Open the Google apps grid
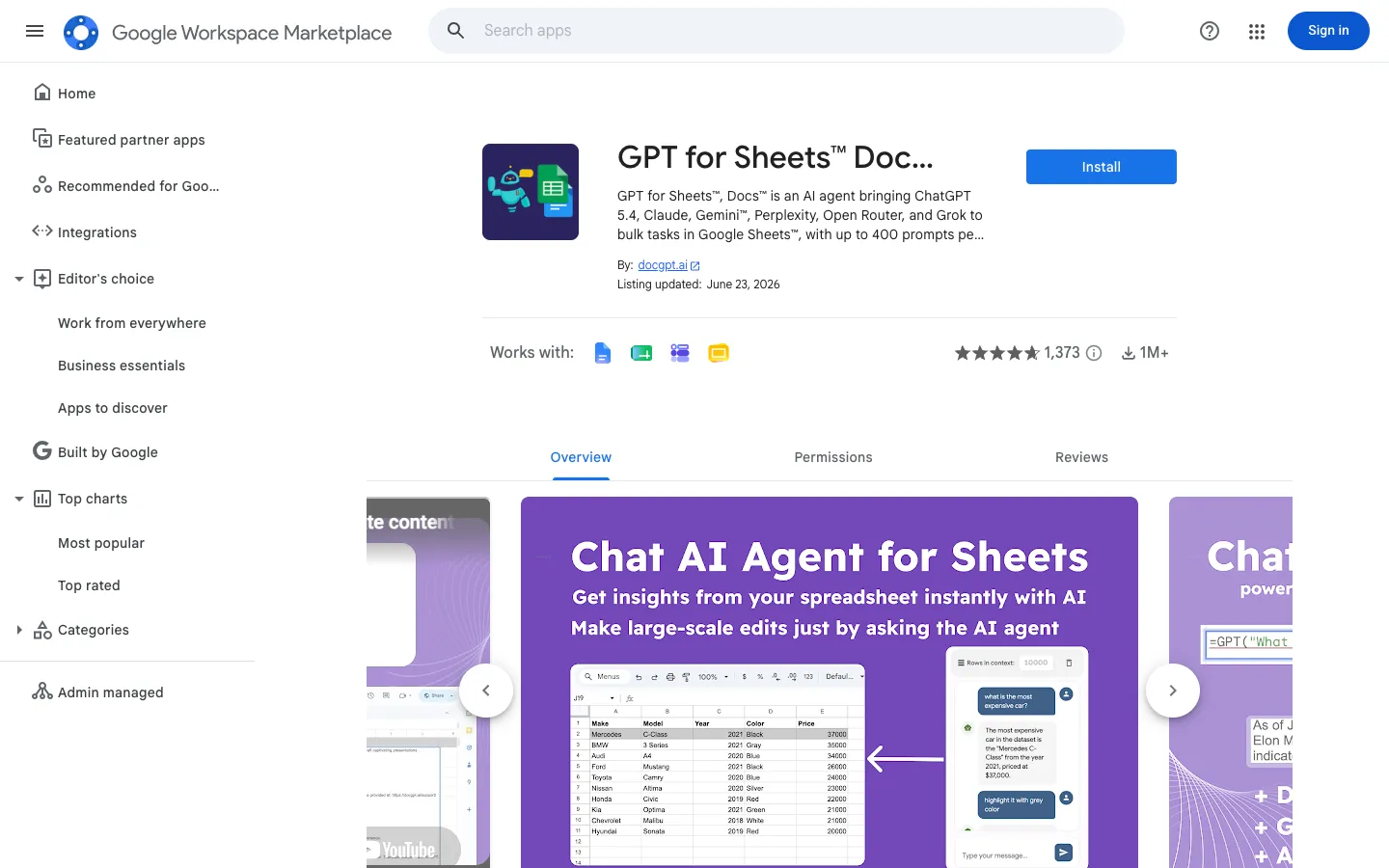Image resolution: width=1389 pixels, height=868 pixels. point(1257,32)
